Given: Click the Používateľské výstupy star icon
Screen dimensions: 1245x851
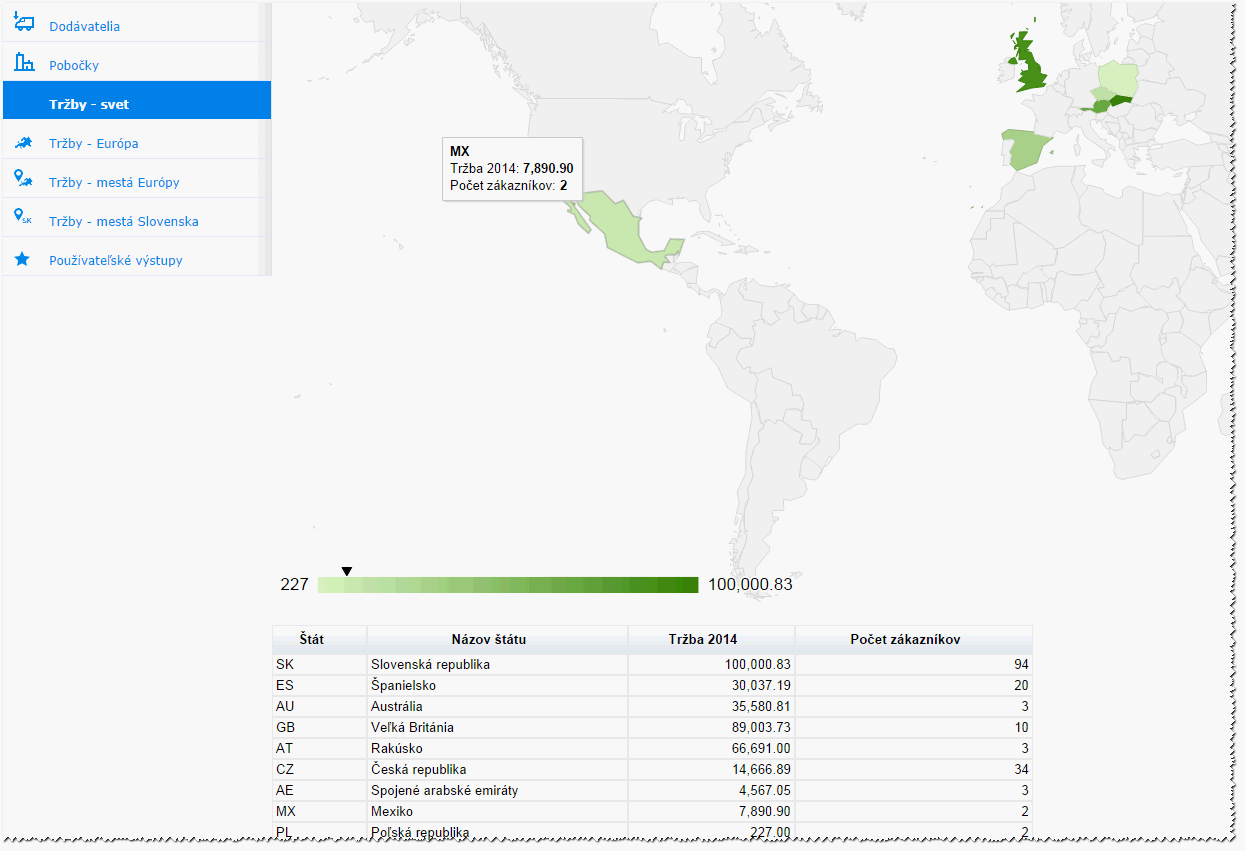Looking at the screenshot, I should pos(22,259).
